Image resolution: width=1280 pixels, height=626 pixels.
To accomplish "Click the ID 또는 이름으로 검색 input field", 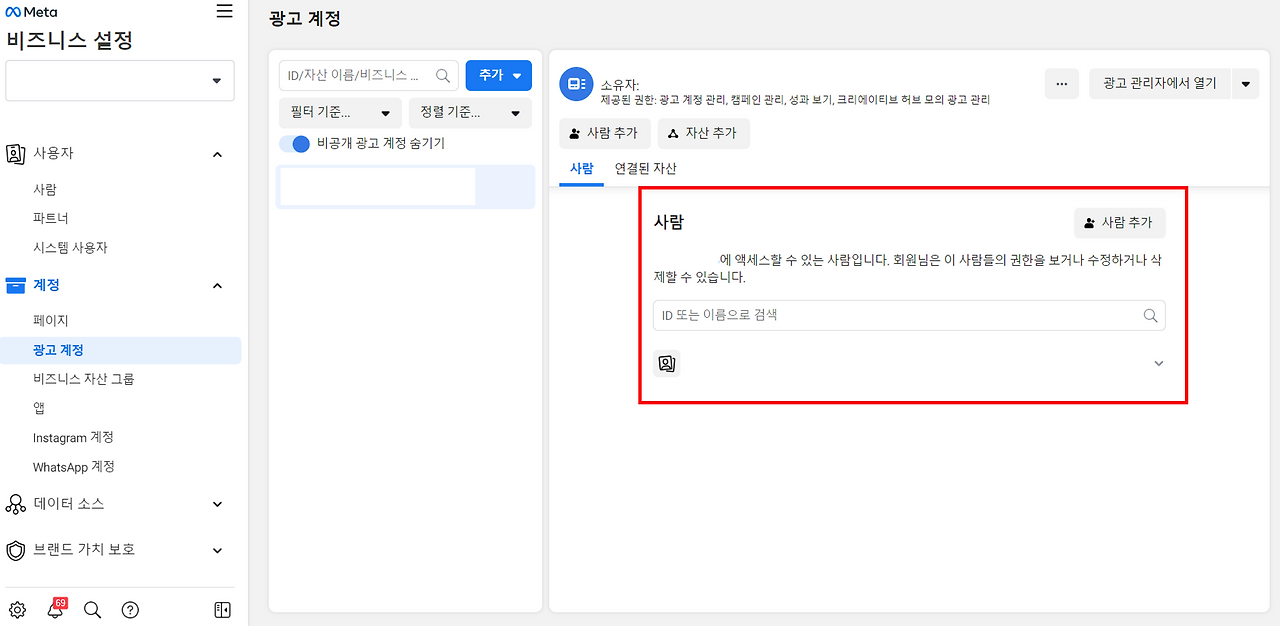I will click(900, 315).
